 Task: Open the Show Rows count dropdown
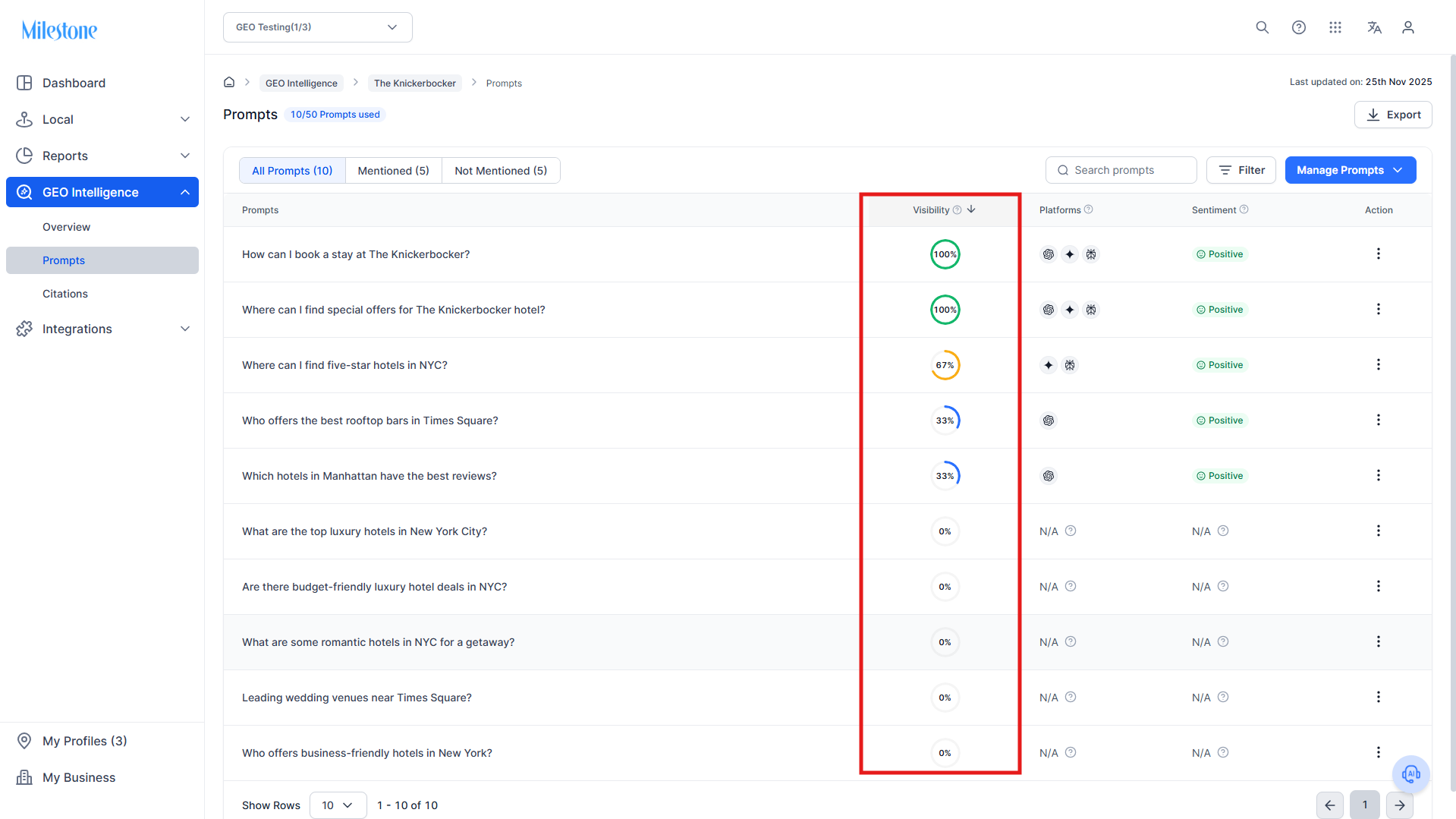pyautogui.click(x=338, y=805)
